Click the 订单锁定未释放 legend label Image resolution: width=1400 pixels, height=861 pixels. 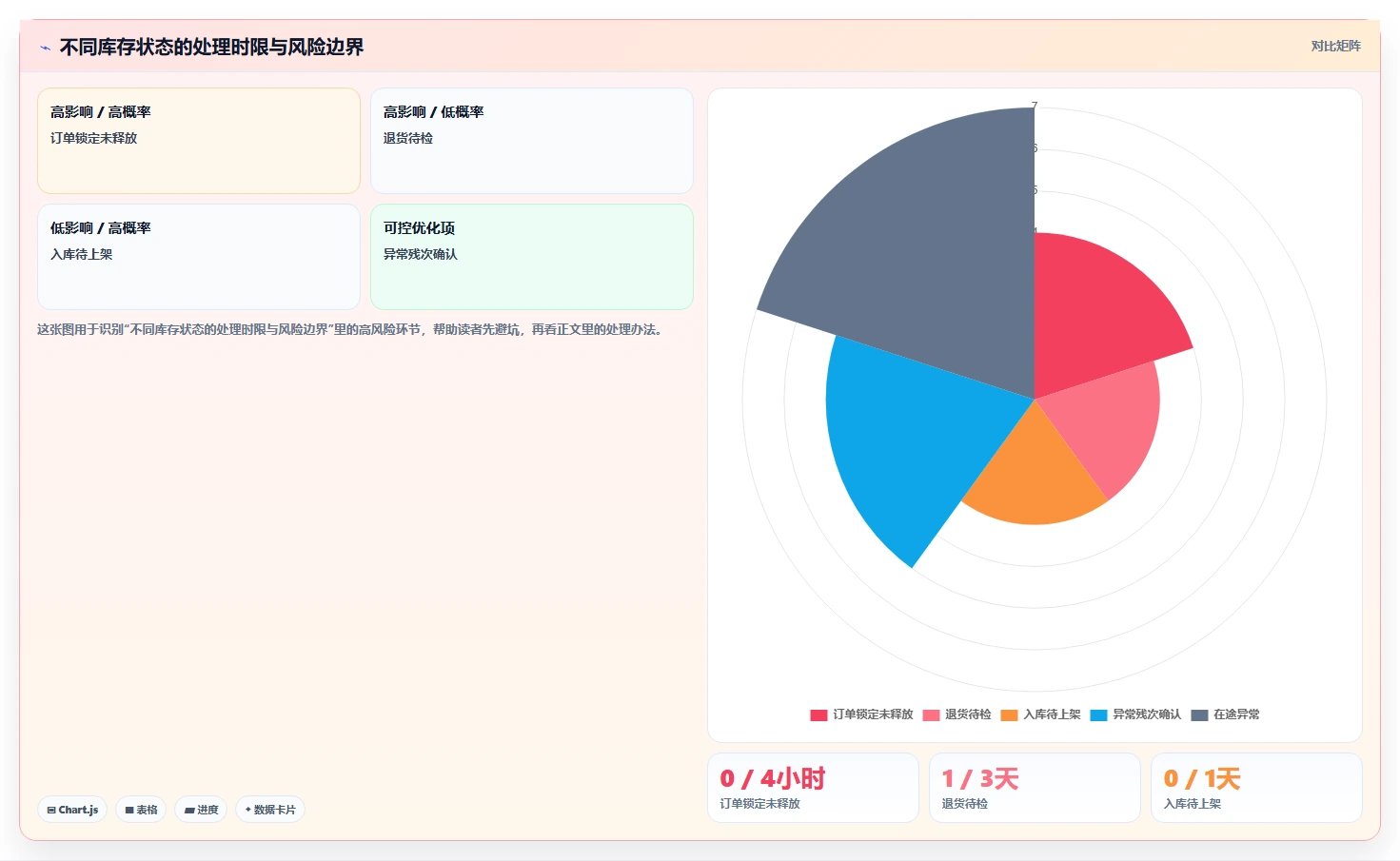coord(873,714)
